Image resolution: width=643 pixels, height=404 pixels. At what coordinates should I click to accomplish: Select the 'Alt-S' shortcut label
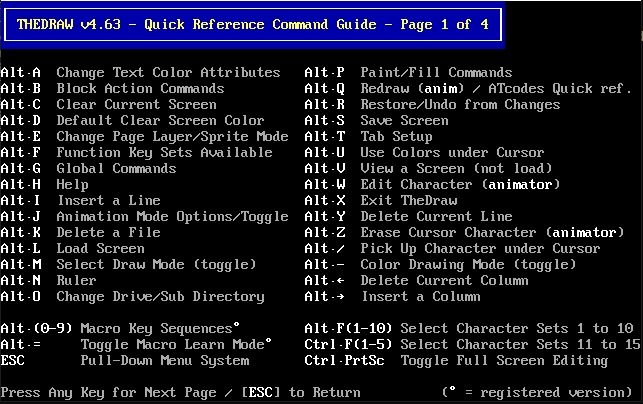click(x=324, y=121)
